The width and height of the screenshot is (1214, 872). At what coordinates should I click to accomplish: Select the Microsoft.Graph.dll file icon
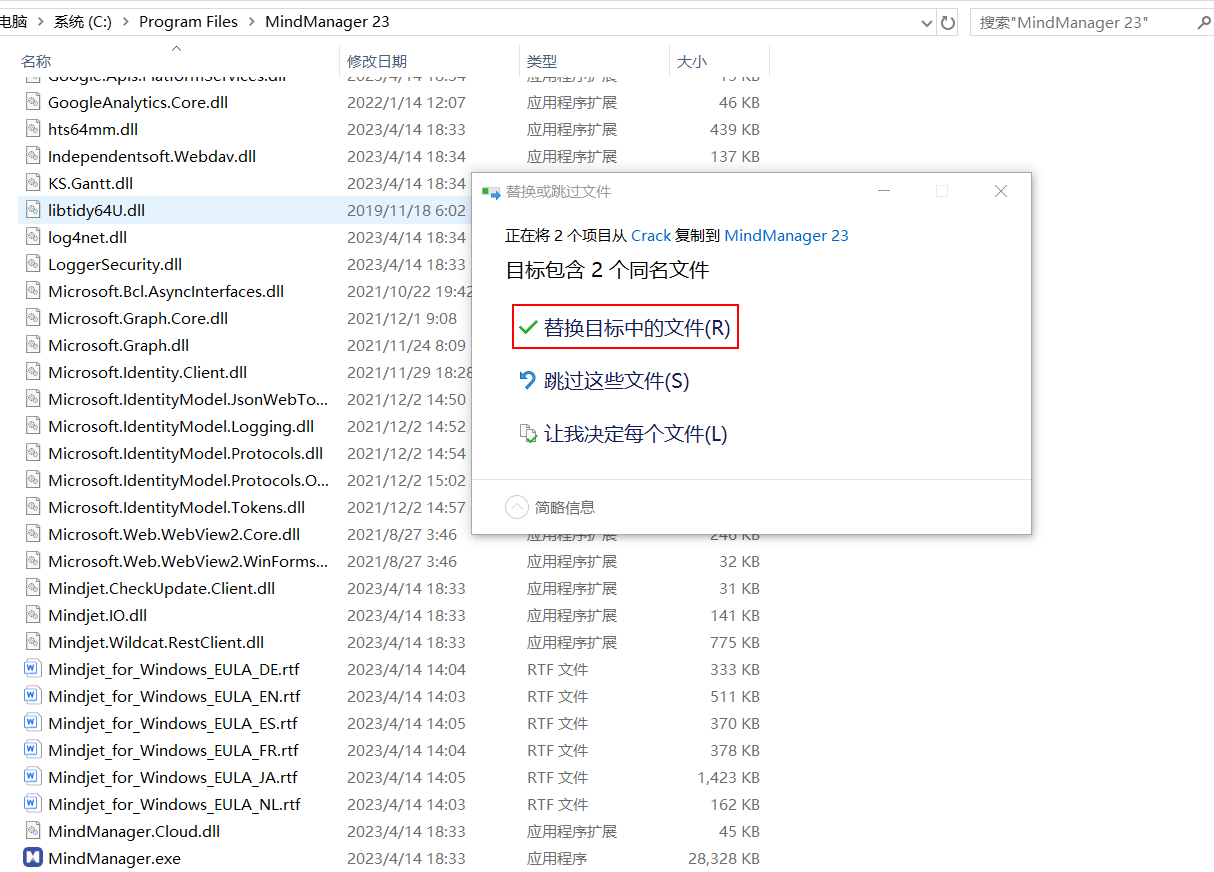[32, 345]
